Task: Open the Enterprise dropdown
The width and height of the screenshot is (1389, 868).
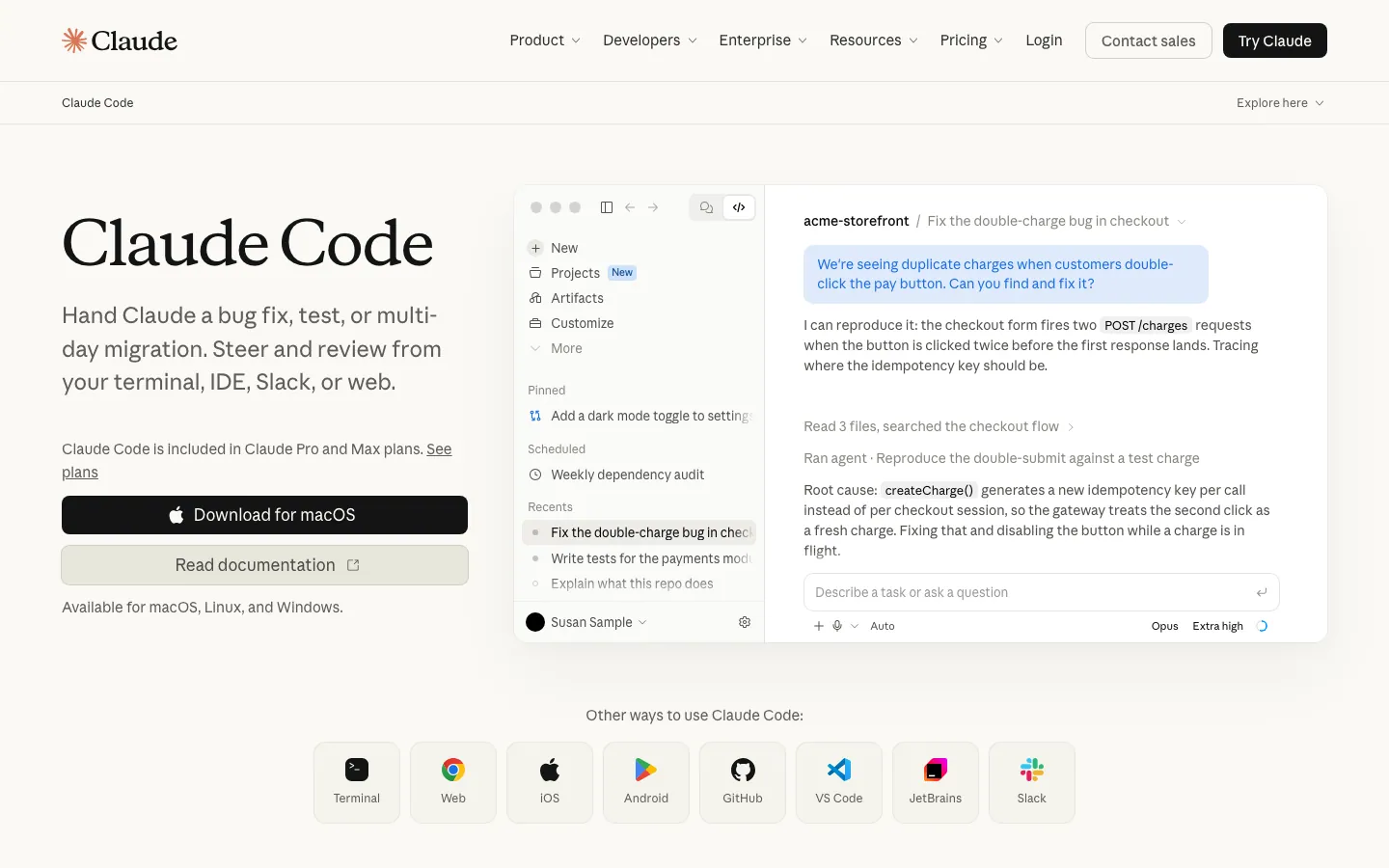Action: click(763, 41)
